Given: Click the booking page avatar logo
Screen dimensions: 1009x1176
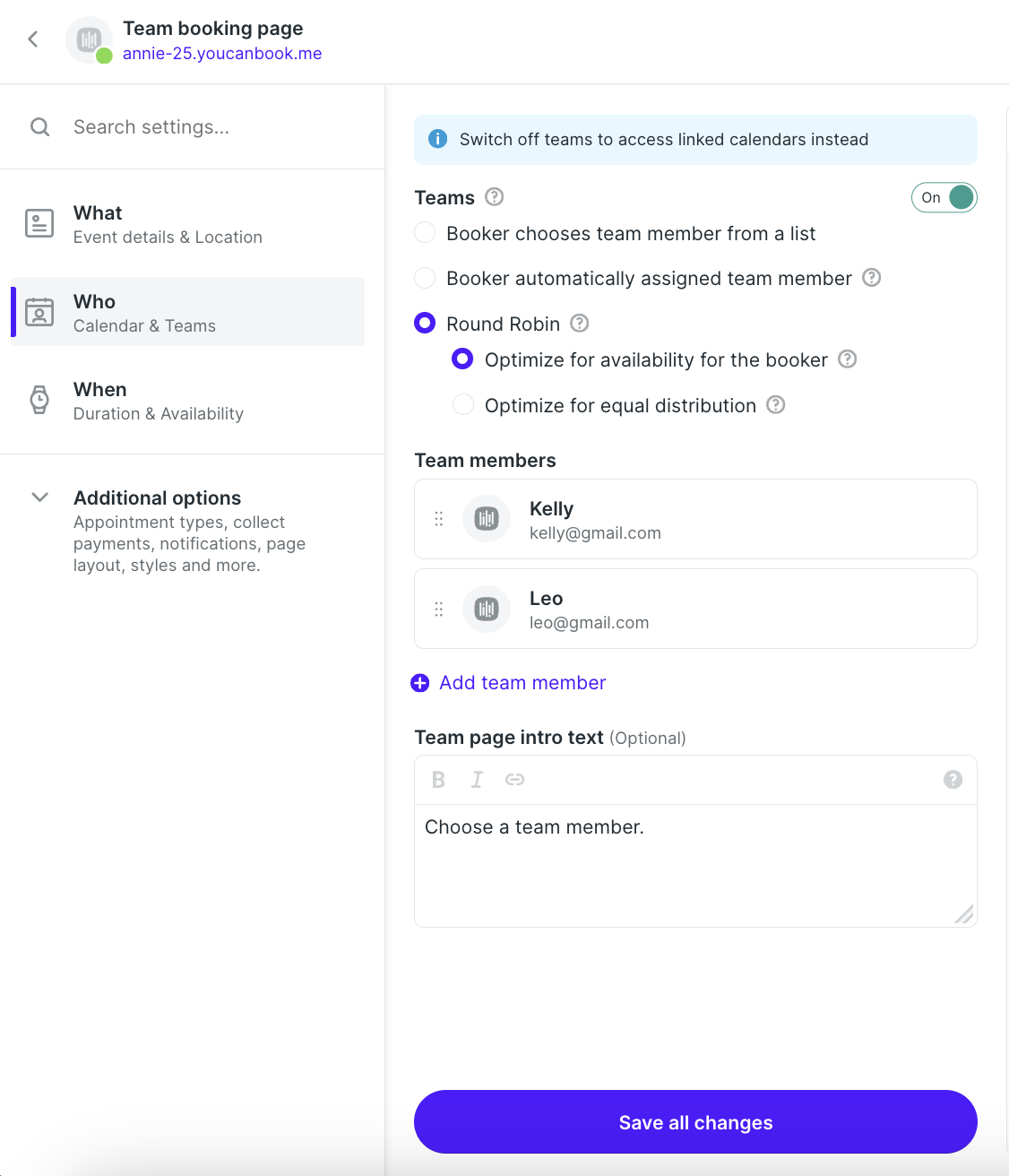Looking at the screenshot, I should [x=89, y=40].
